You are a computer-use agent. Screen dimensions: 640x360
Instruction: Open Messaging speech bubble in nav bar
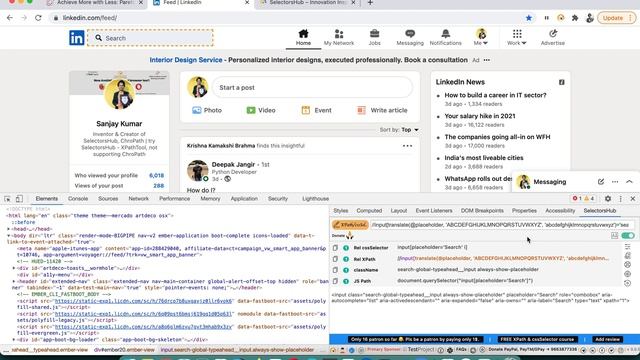[x=410, y=34]
